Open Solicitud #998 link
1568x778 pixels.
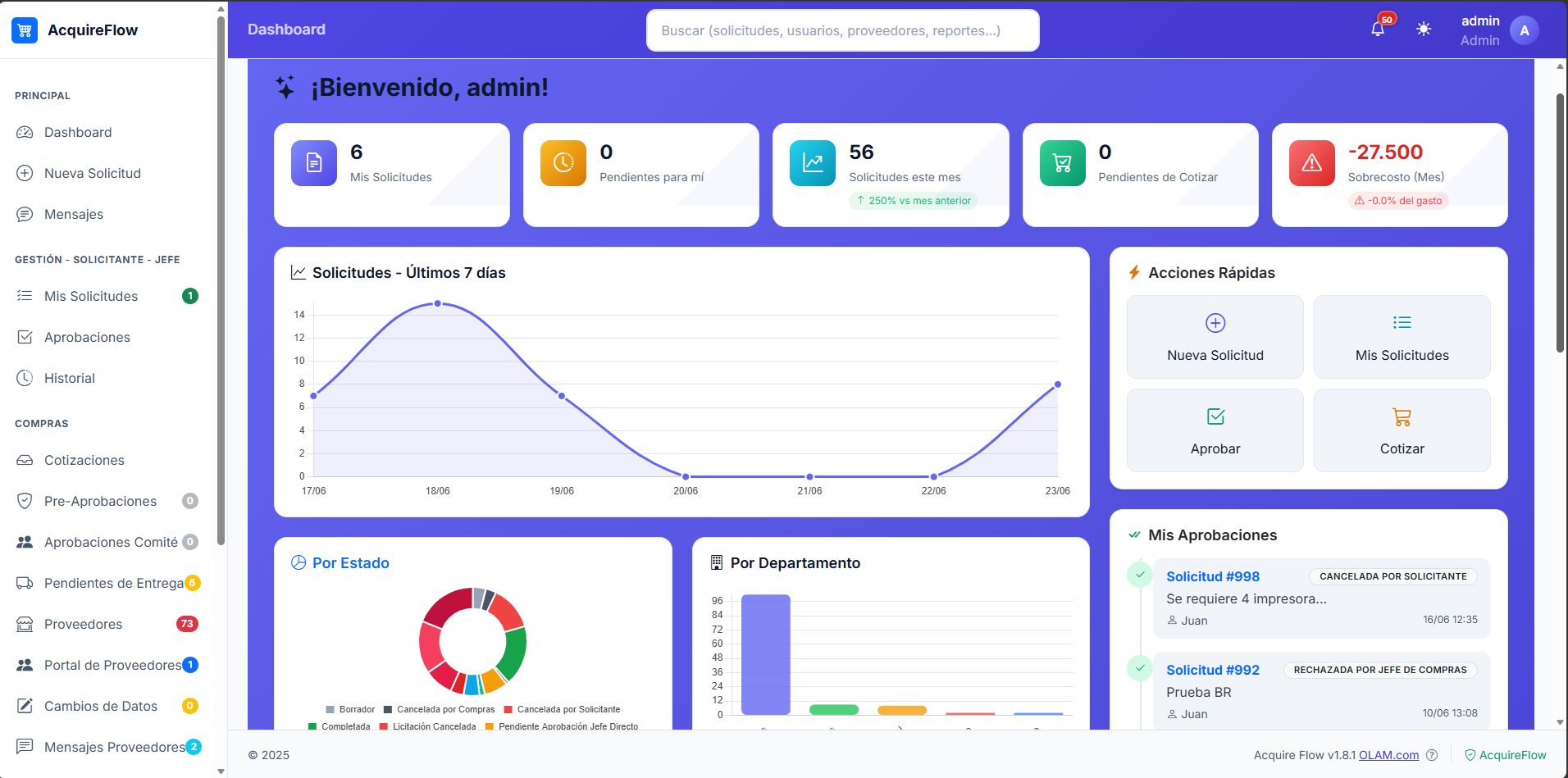tap(1213, 576)
